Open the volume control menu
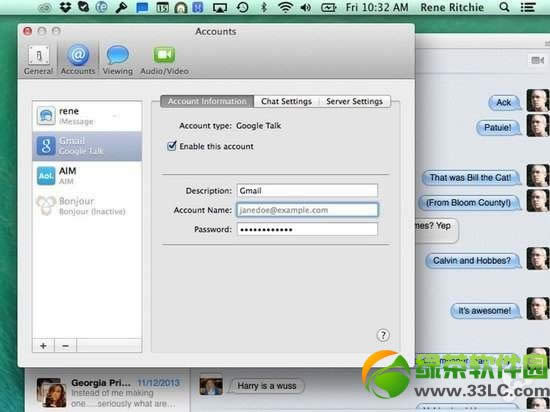This screenshot has height=412, width=550. 306,7
